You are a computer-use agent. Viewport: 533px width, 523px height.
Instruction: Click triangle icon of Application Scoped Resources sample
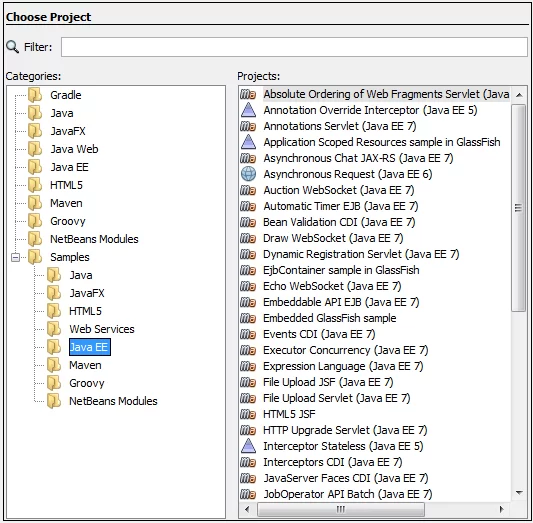pos(248,142)
